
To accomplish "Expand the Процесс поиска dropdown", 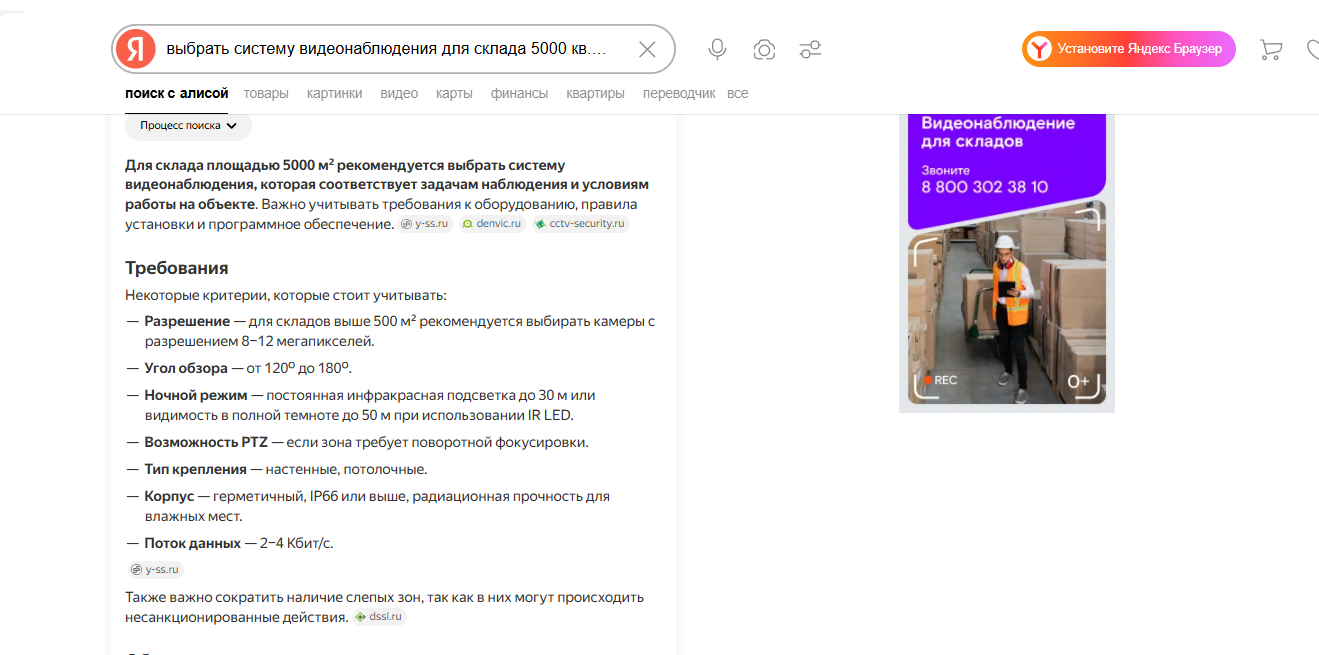I will 187,125.
